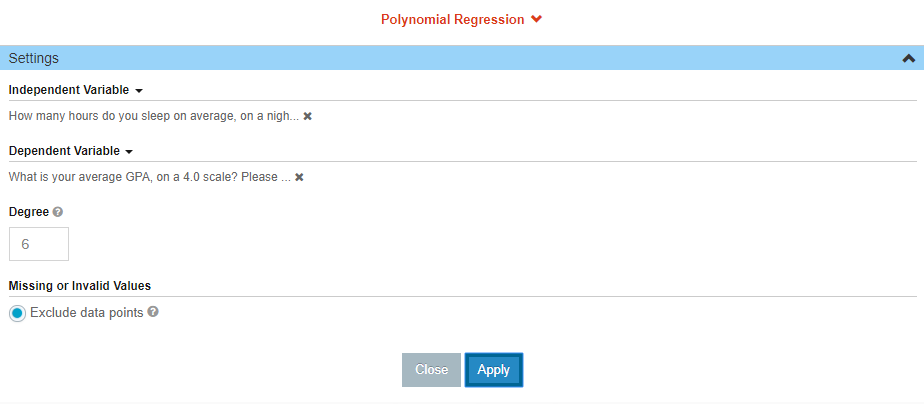Click the Apply button
Image resolution: width=924 pixels, height=404 pixels.
[494, 370]
